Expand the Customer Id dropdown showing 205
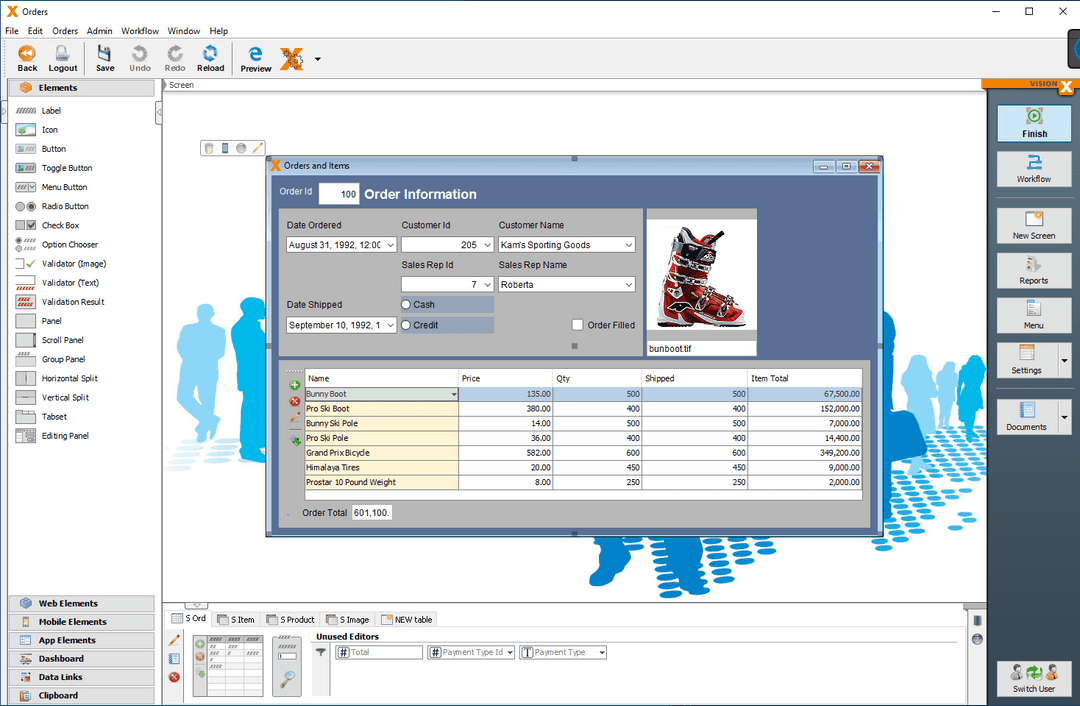 click(488, 244)
